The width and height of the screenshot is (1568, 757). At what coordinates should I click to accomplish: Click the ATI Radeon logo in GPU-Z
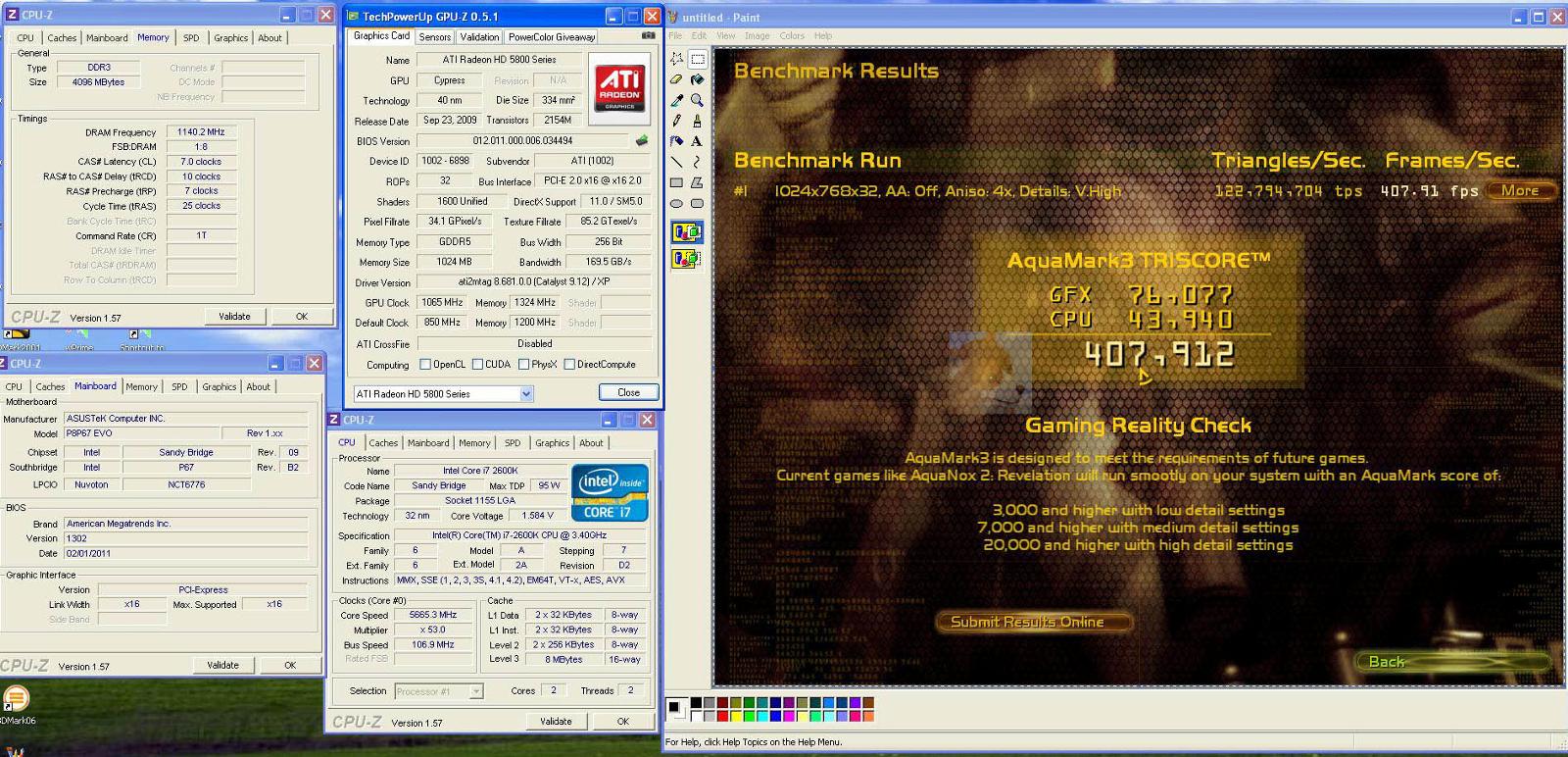(620, 87)
